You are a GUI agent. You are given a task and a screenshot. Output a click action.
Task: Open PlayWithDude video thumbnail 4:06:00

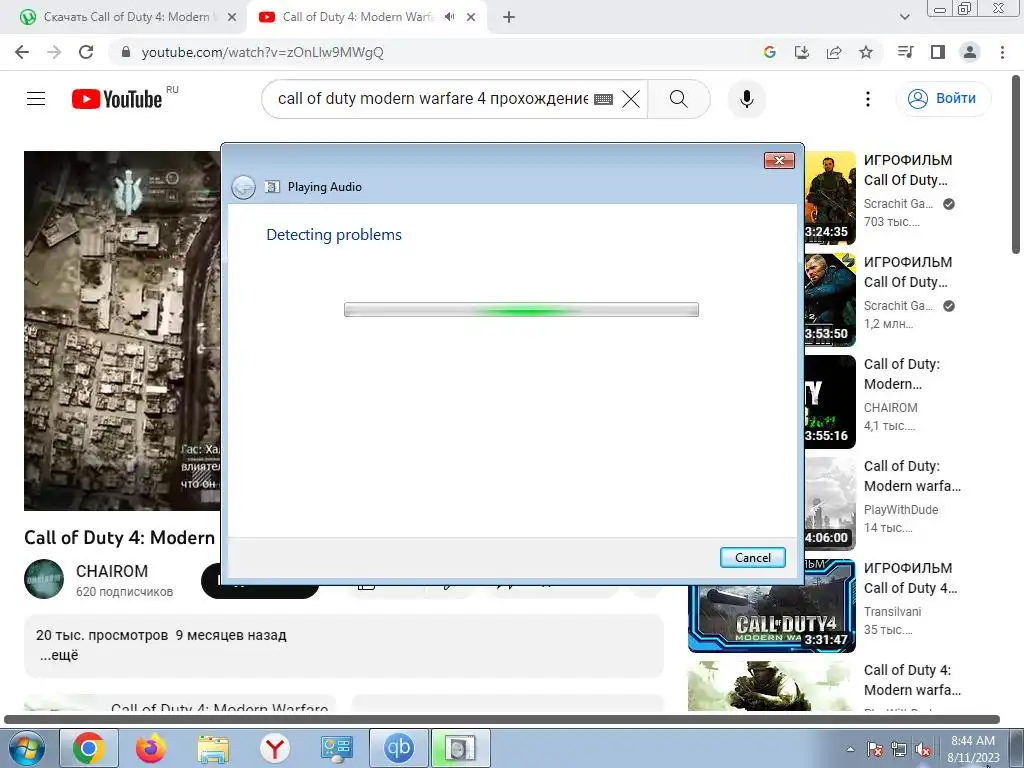click(829, 504)
